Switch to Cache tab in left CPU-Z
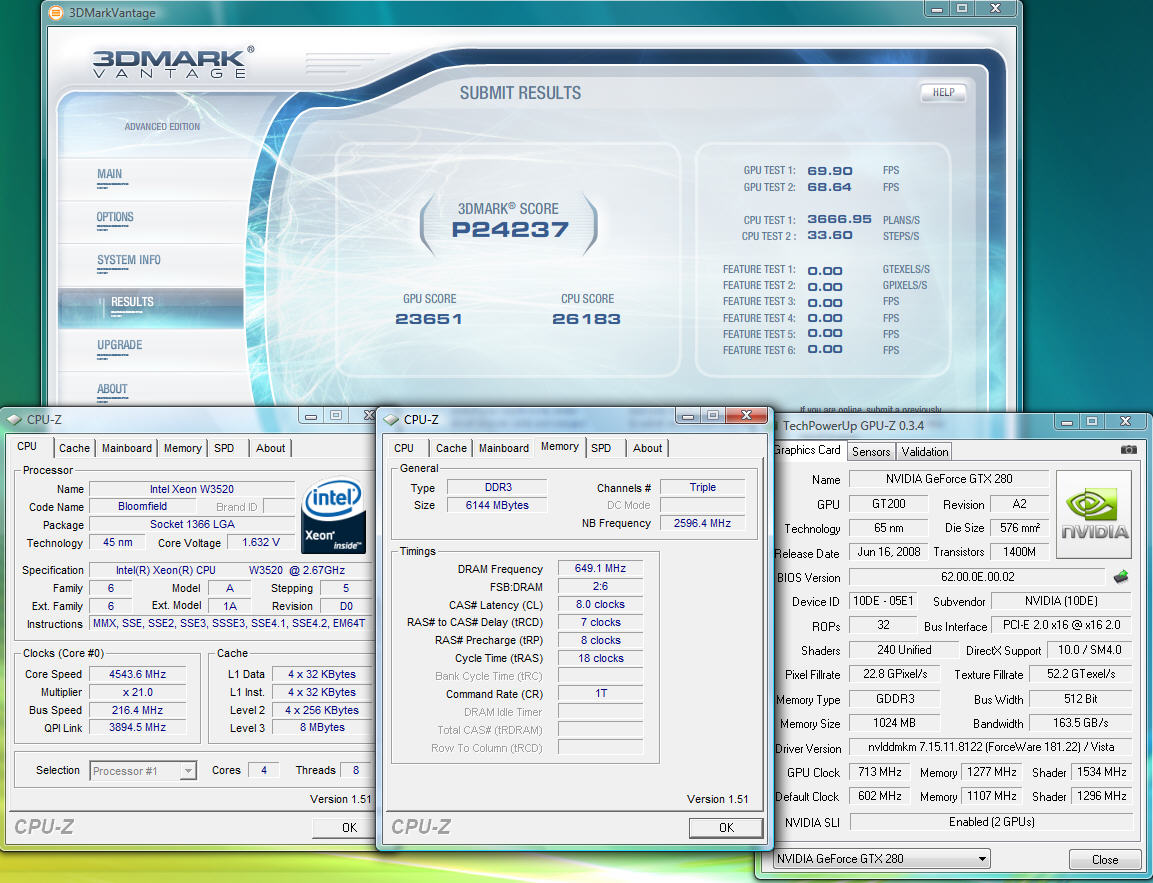The image size is (1153, 883). click(x=74, y=448)
